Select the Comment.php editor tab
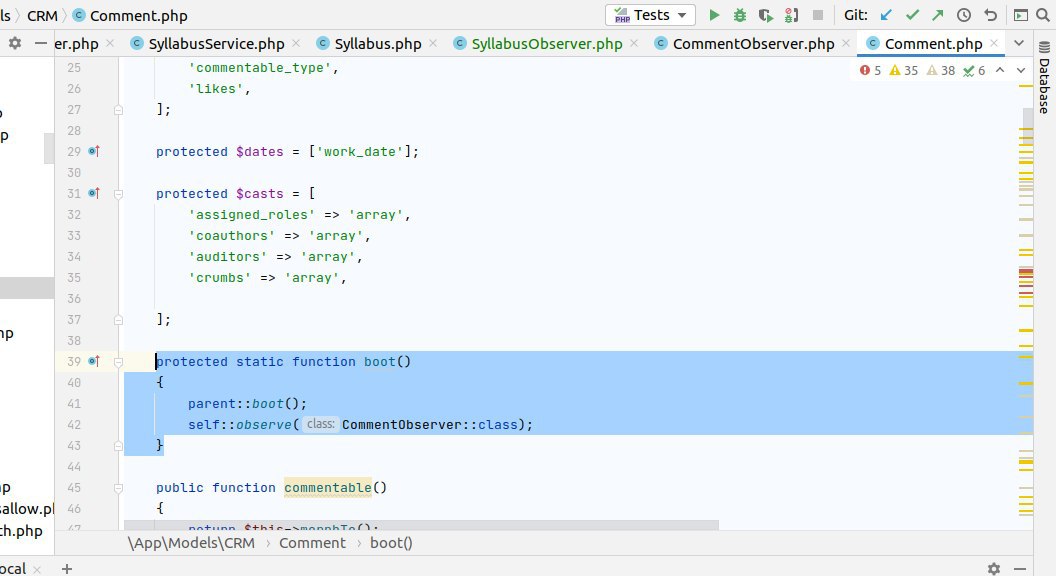This screenshot has width=1056, height=576. tap(933, 44)
